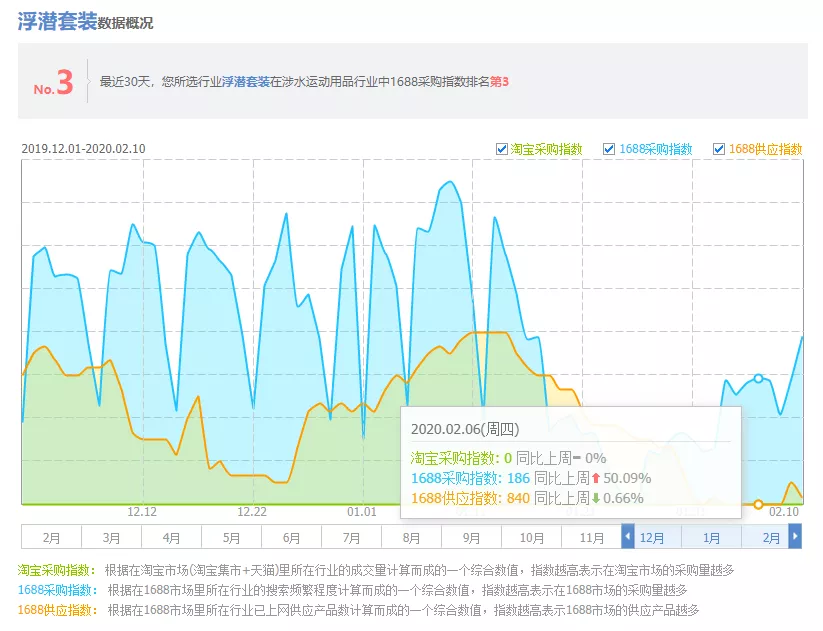Select 8月 on the month timeline

pos(412,538)
